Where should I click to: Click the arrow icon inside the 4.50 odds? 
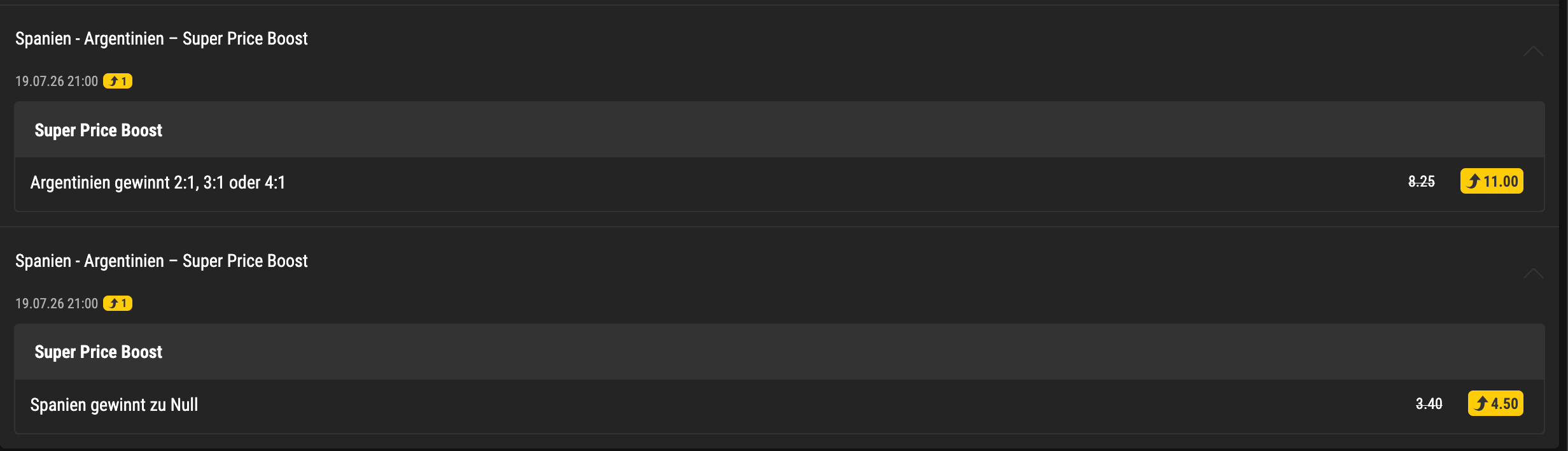(x=1481, y=403)
